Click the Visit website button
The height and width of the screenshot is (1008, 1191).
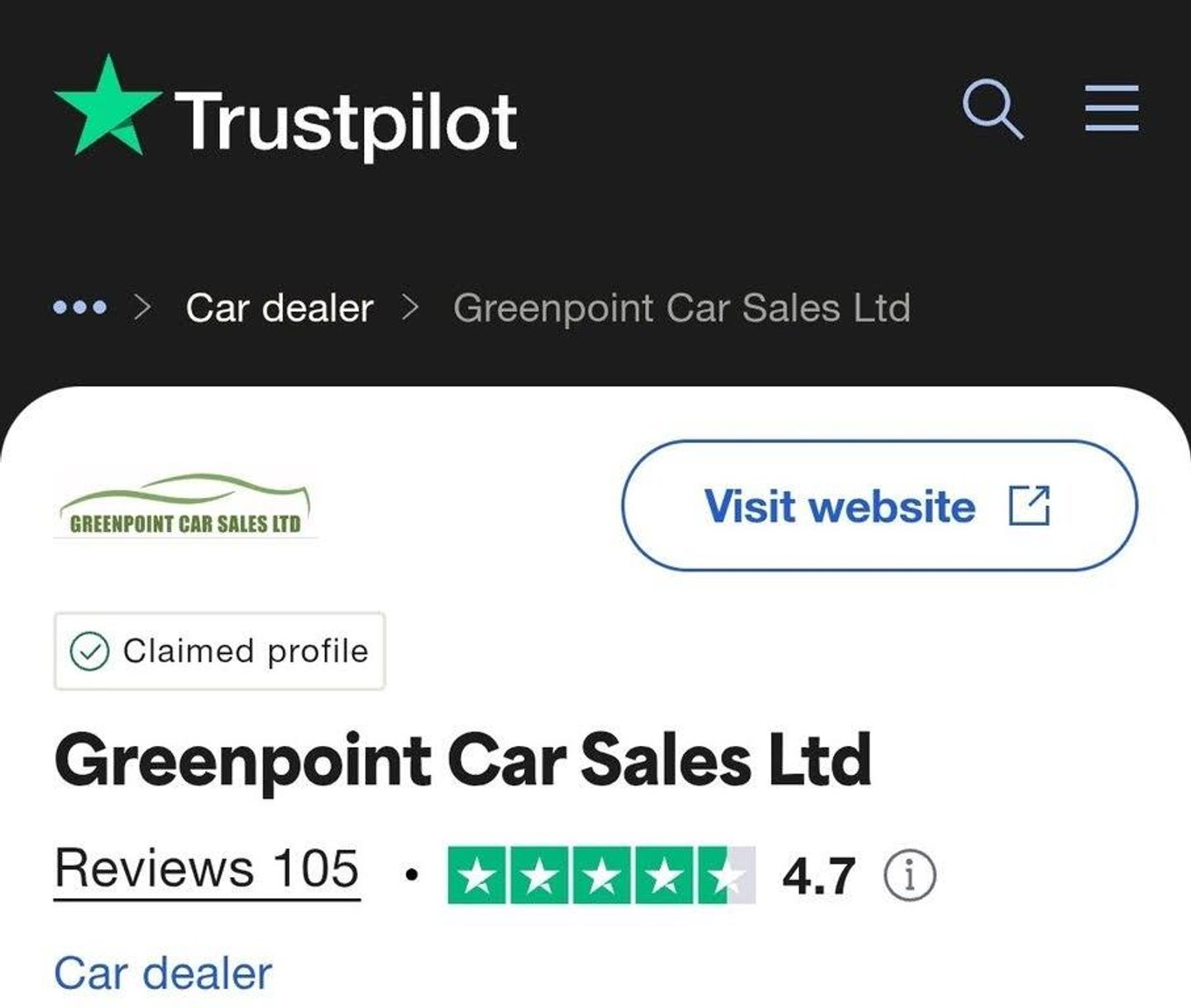[879, 505]
